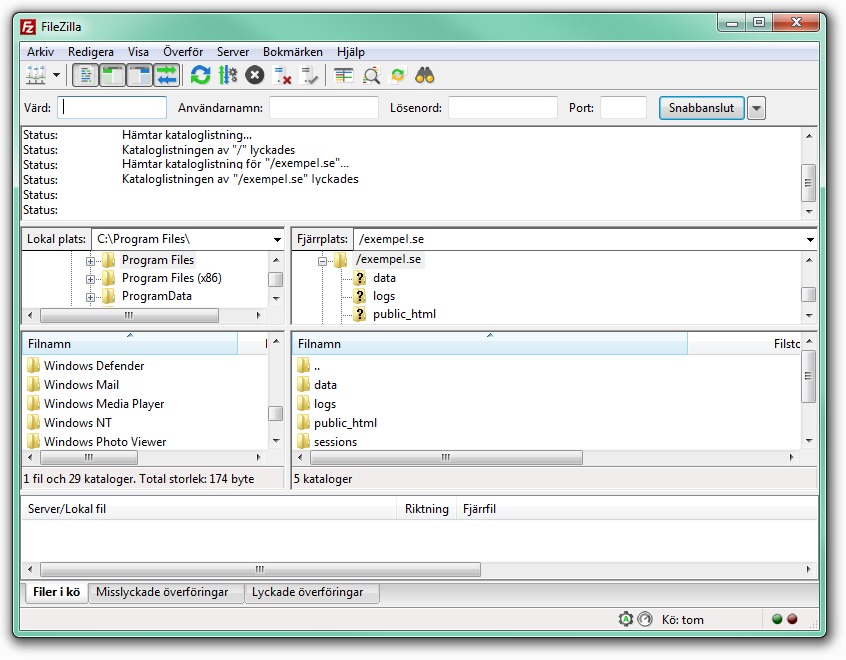
Task: Toggle message log display
Action: point(85,75)
